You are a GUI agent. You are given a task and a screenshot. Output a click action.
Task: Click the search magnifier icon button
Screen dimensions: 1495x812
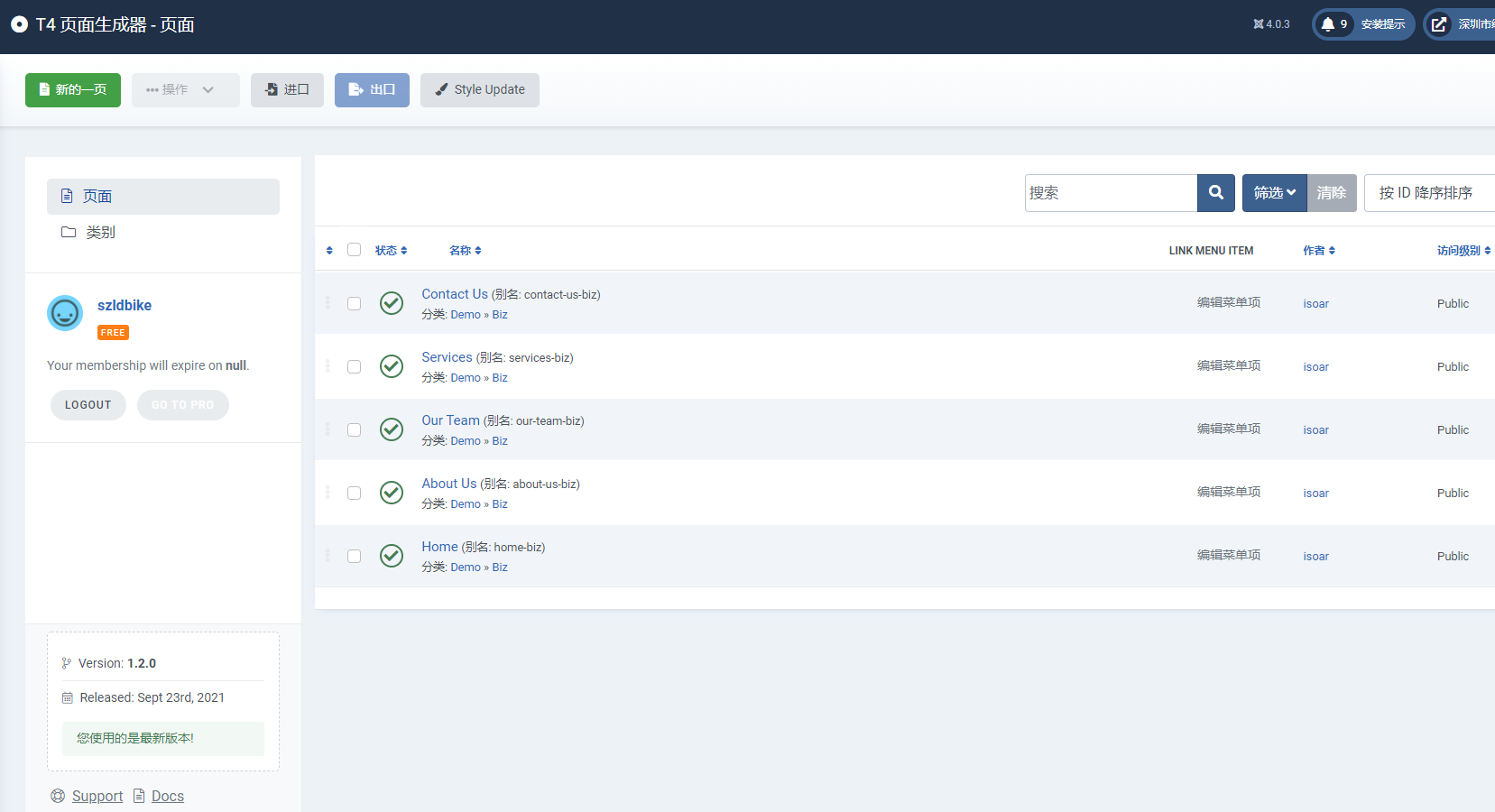(x=1215, y=193)
